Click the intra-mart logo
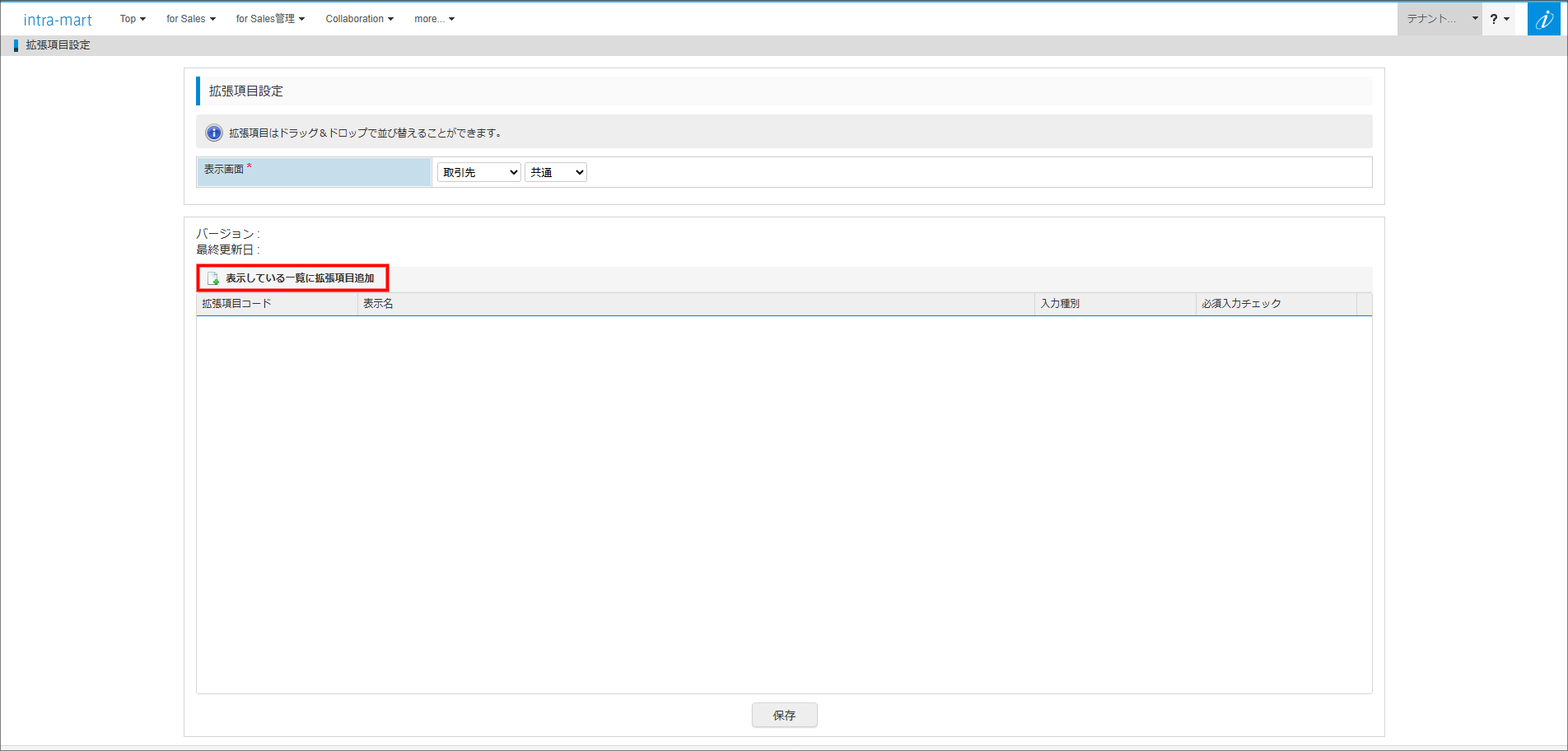Viewport: 1568px width, 751px height. (x=58, y=19)
